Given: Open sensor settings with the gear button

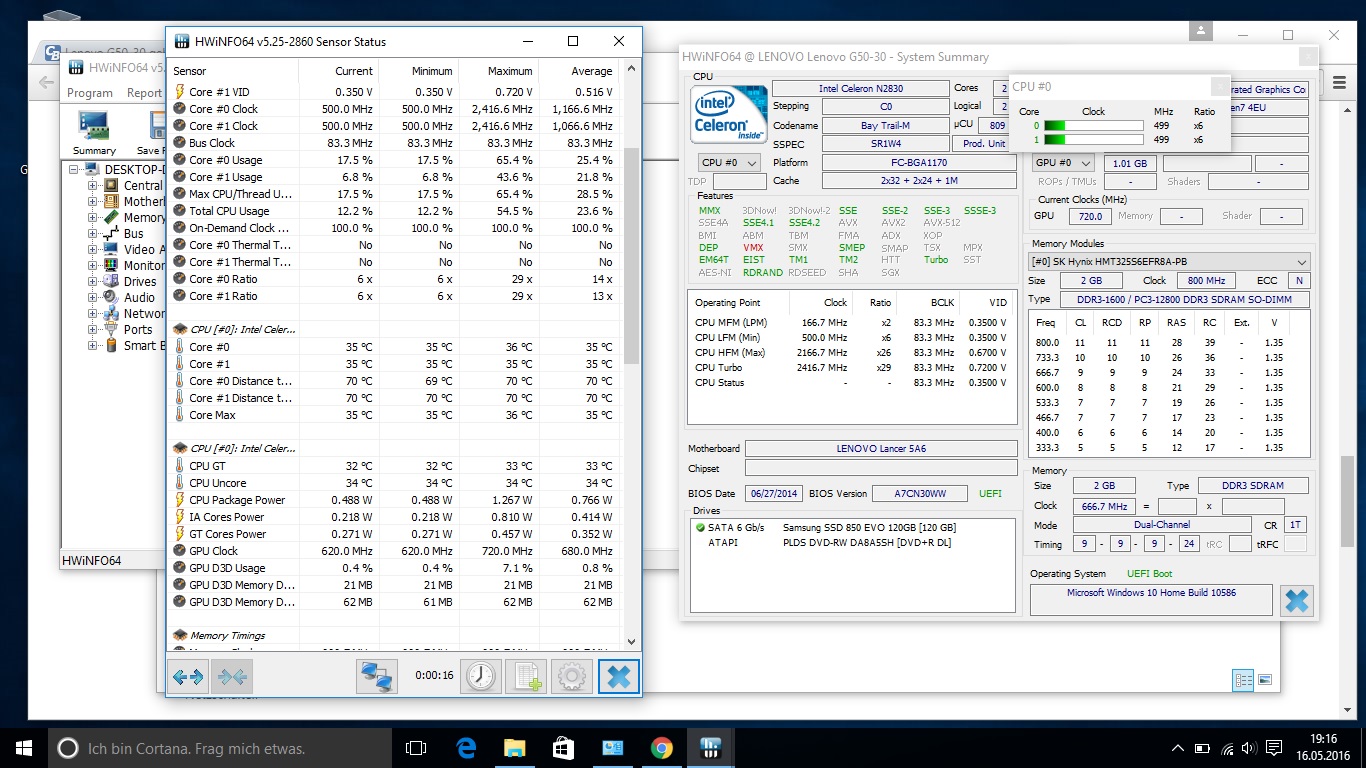Looking at the screenshot, I should (572, 677).
